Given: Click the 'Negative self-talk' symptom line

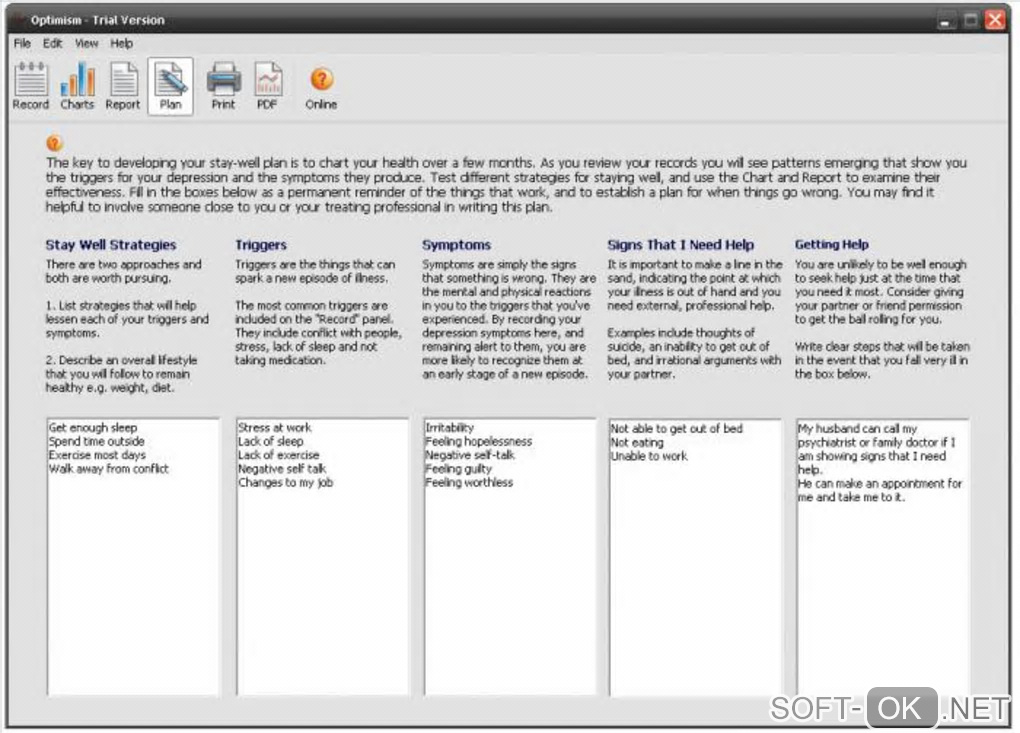Looking at the screenshot, I should (x=470, y=455).
